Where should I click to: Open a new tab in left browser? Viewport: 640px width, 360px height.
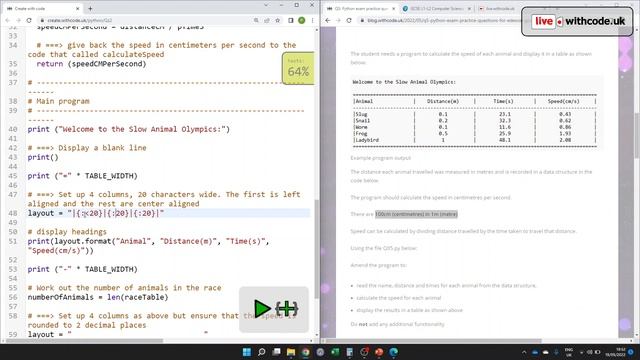point(90,8)
